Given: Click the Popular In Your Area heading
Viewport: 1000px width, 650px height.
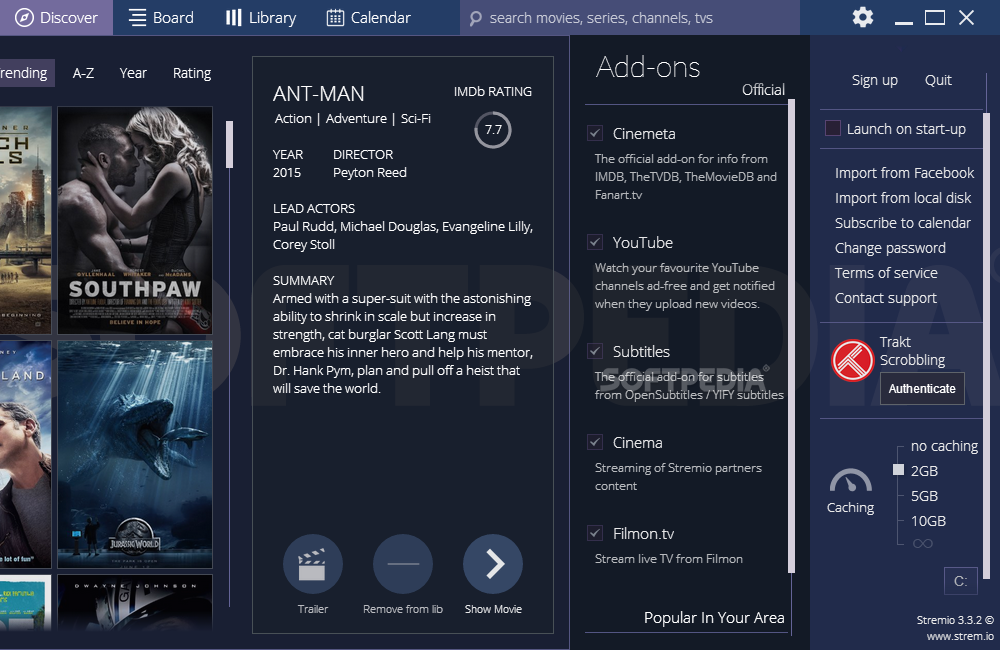Looking at the screenshot, I should tap(714, 617).
